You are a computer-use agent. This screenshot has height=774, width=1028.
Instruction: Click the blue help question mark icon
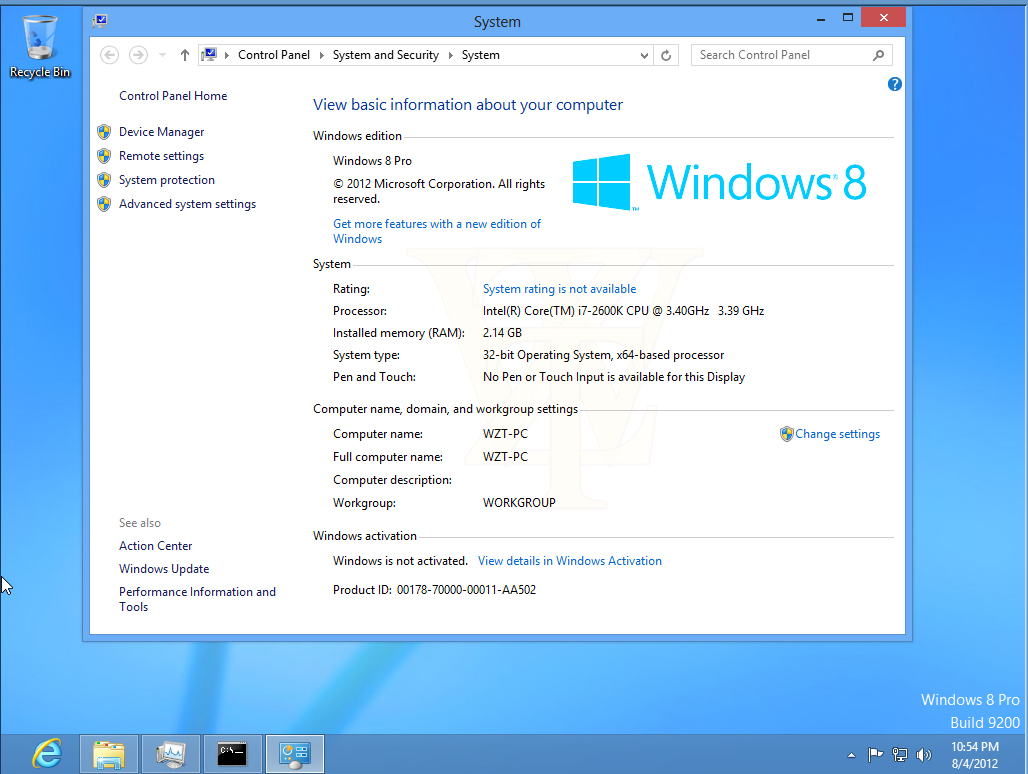pyautogui.click(x=894, y=84)
